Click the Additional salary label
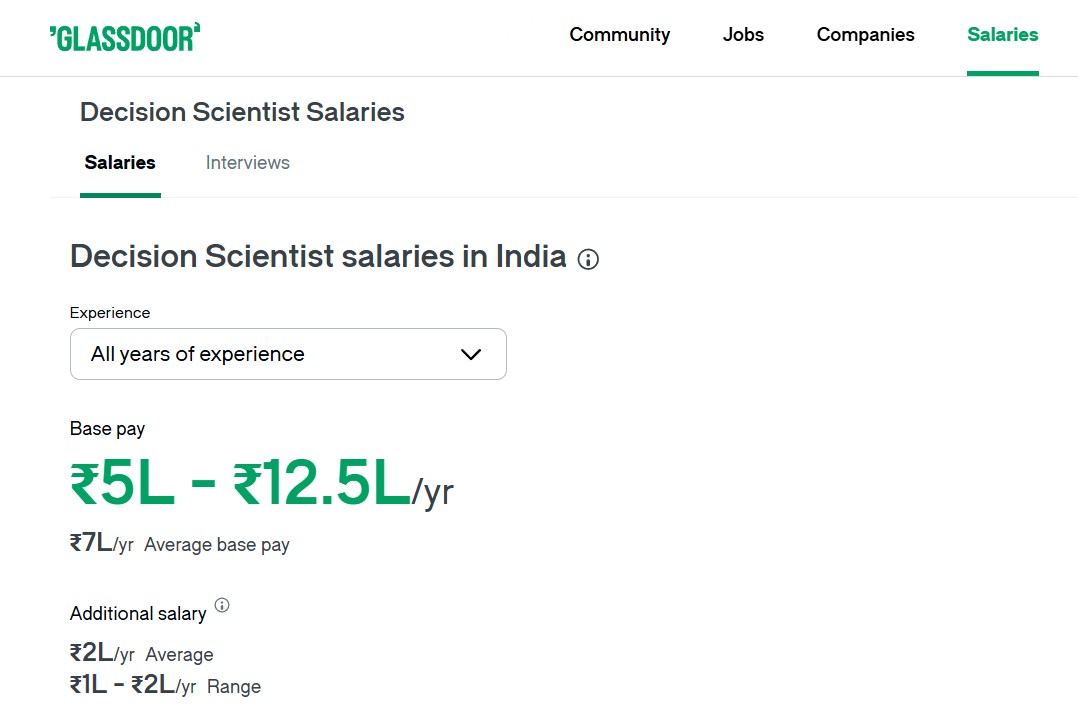Screen dimensions: 1078x713 pos(138,613)
